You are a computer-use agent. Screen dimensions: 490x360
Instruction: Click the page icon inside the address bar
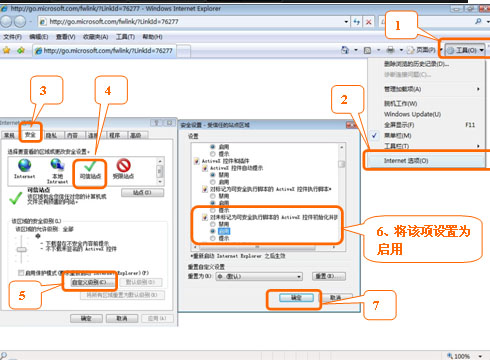click(43, 22)
